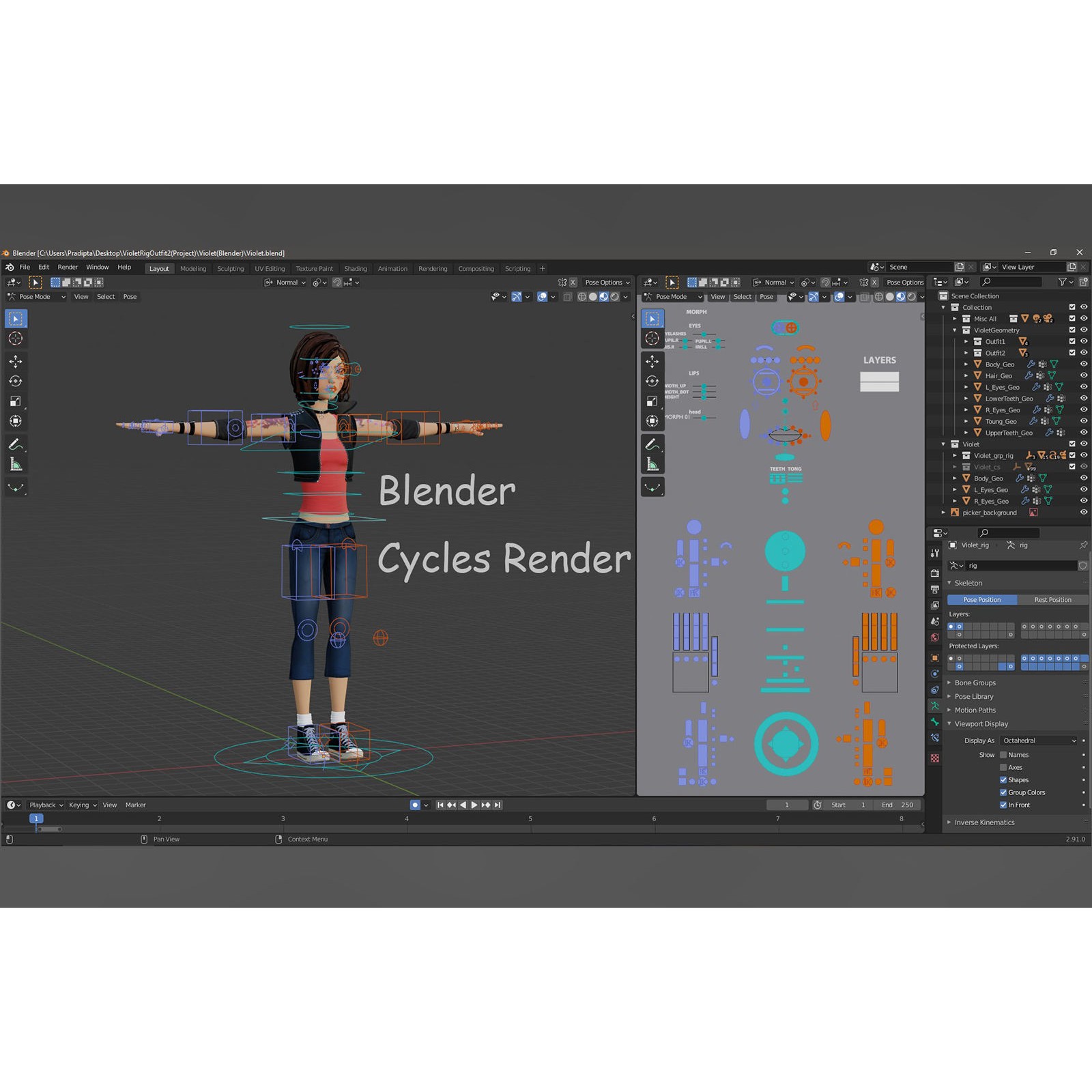
Task: Select the Measure tool in left viewport toolbar
Action: tap(16, 465)
